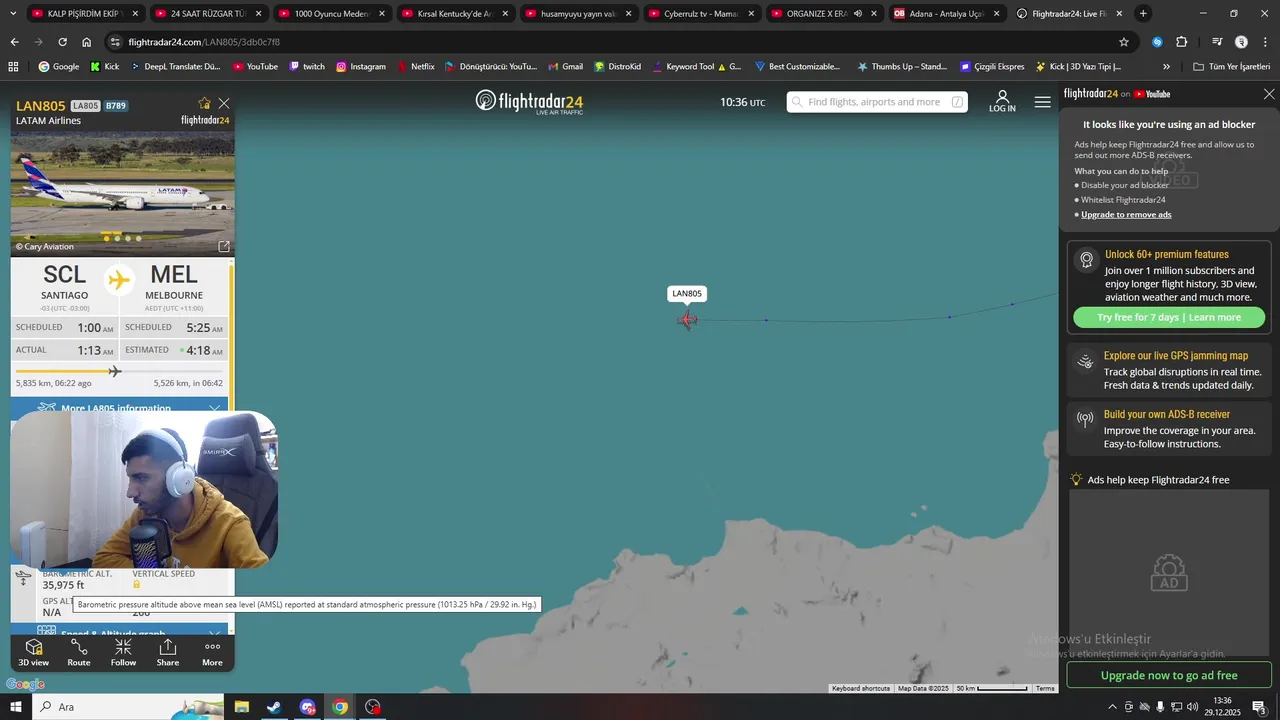The image size is (1280, 720).
Task: Open the 3D view of flight LAN805
Action: 33,652
